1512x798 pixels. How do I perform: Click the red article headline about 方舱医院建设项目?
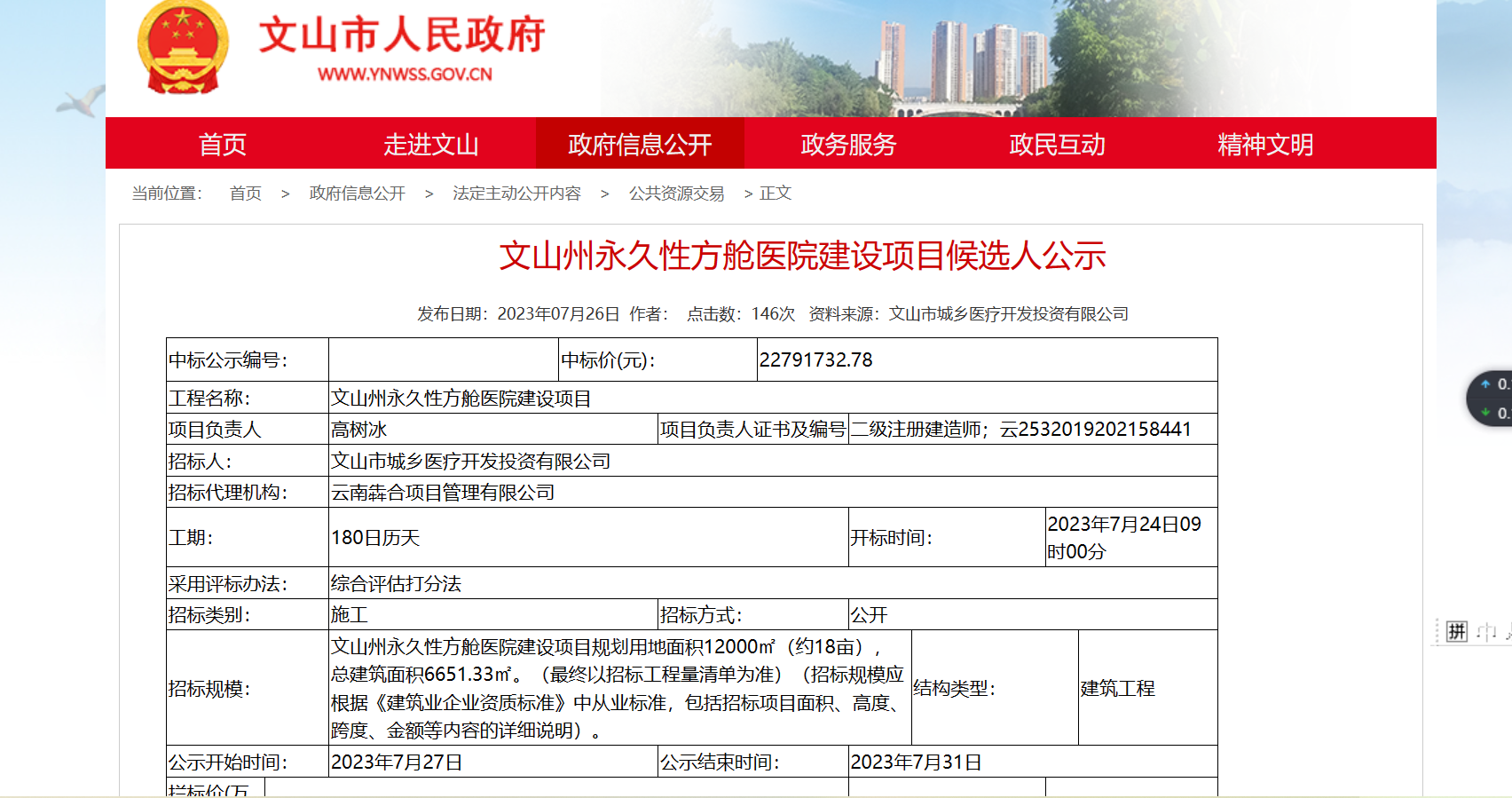802,256
